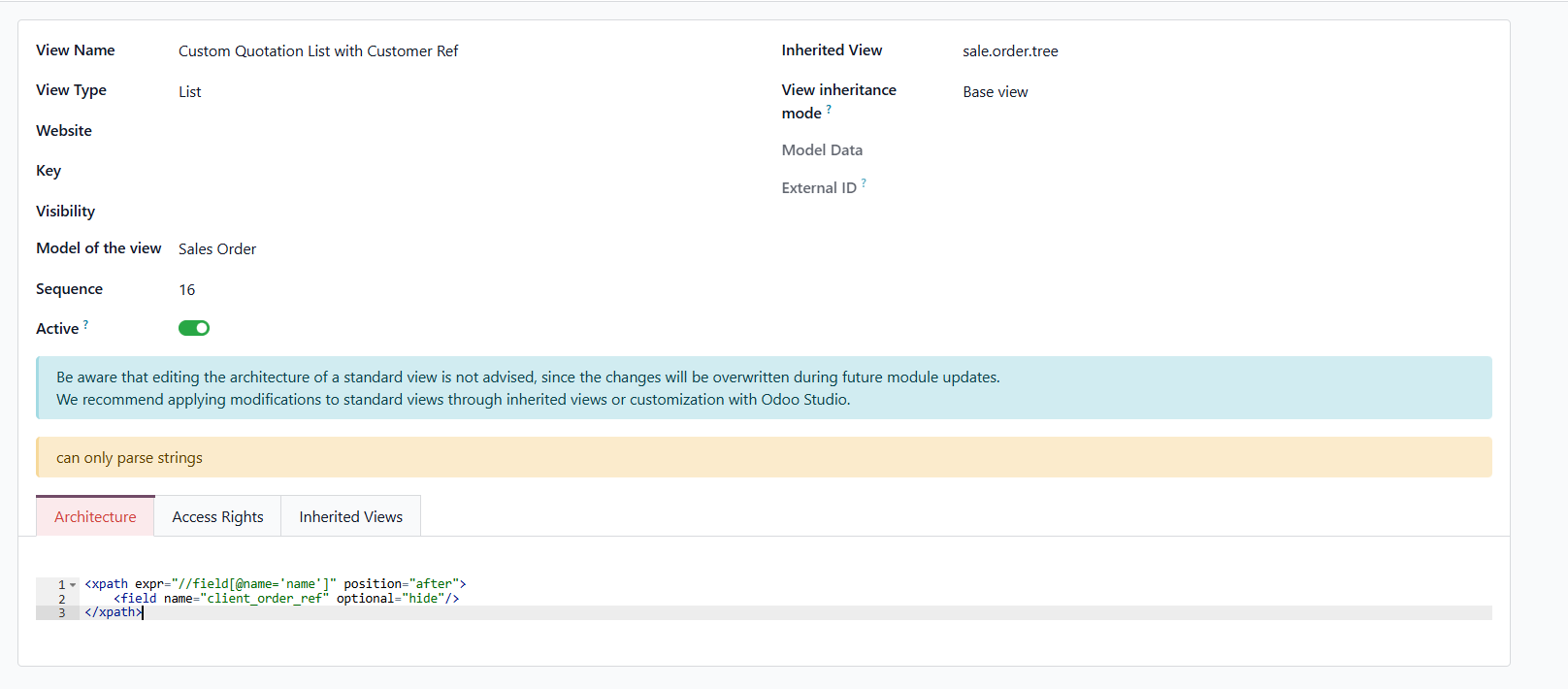Collapse the xpath block on line 1

[73, 584]
